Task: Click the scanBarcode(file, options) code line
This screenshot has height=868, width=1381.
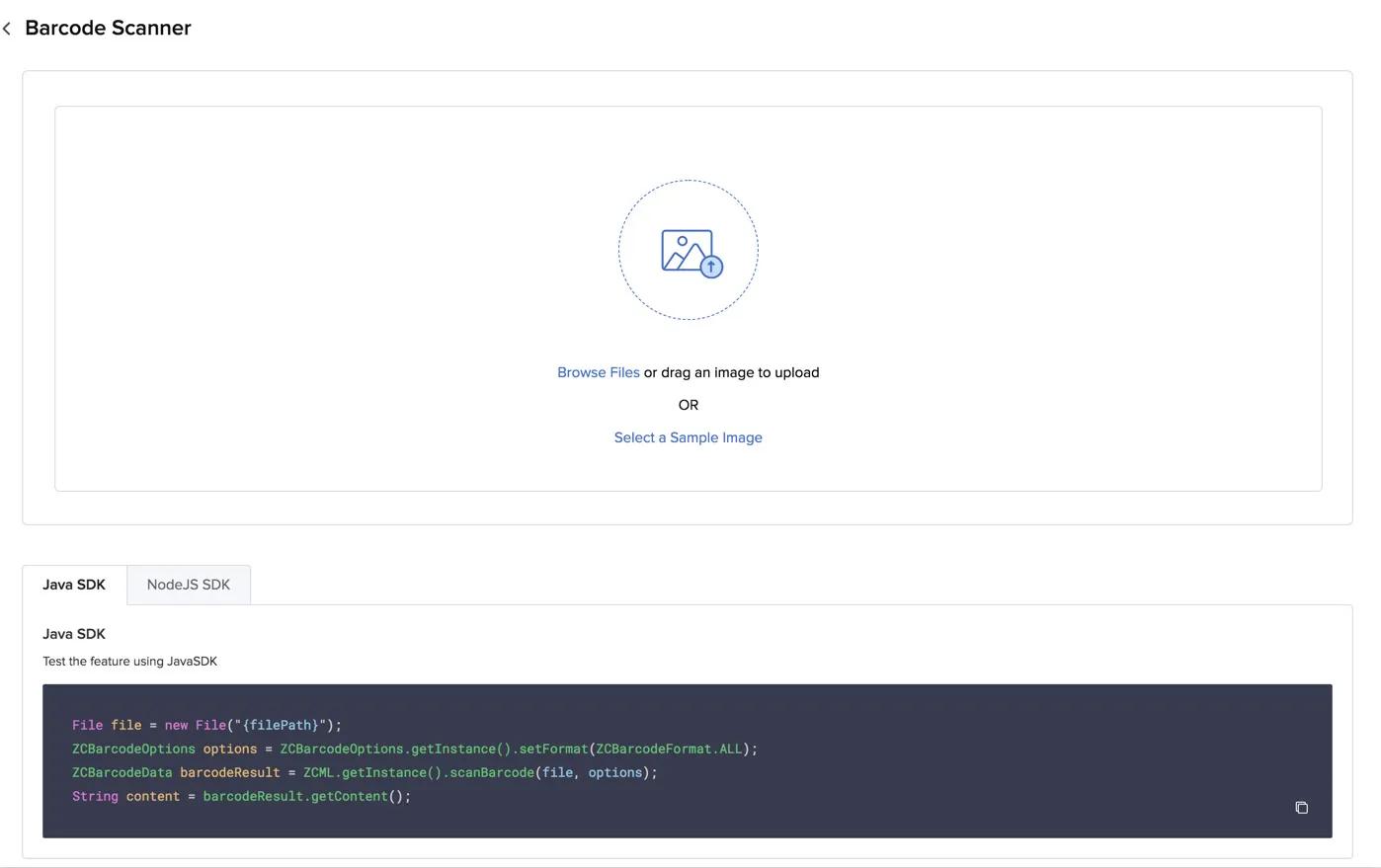Action: [x=365, y=772]
